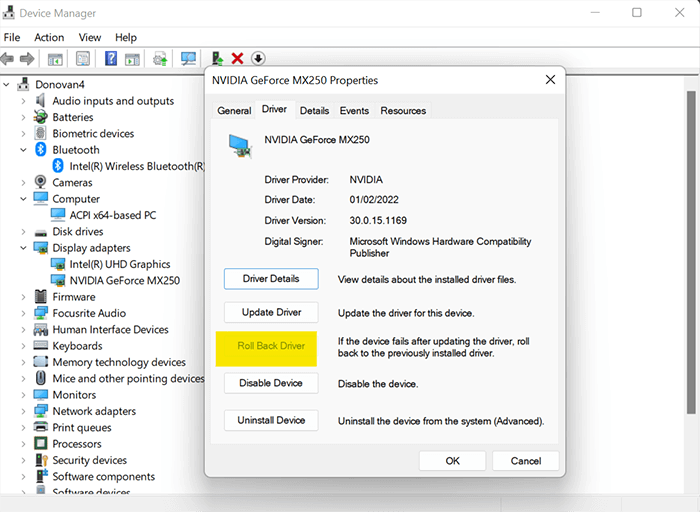Select ACPI x64-based PC tree item
Viewport: 700px width, 512px height.
click(113, 215)
